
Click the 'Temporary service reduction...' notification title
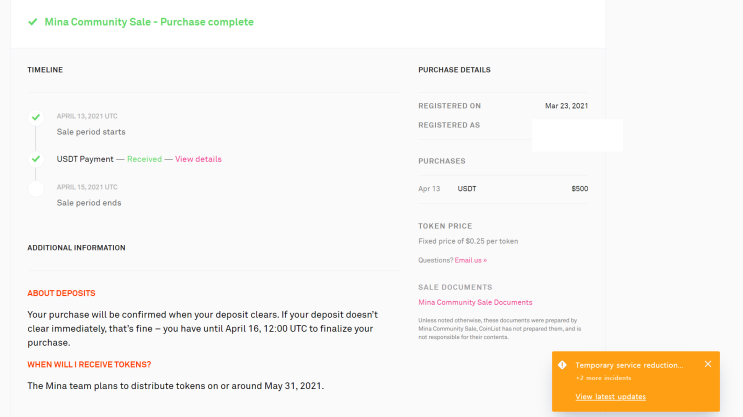[x=629, y=365]
